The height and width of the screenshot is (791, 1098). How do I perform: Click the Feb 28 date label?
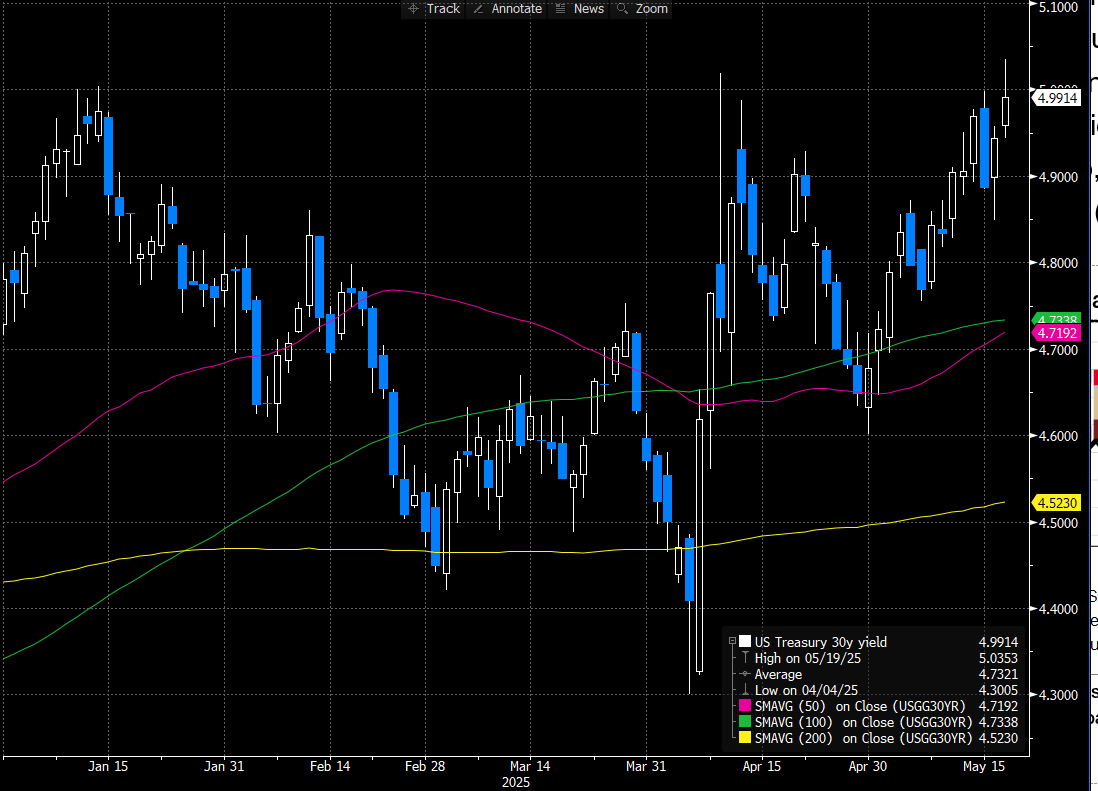point(425,766)
